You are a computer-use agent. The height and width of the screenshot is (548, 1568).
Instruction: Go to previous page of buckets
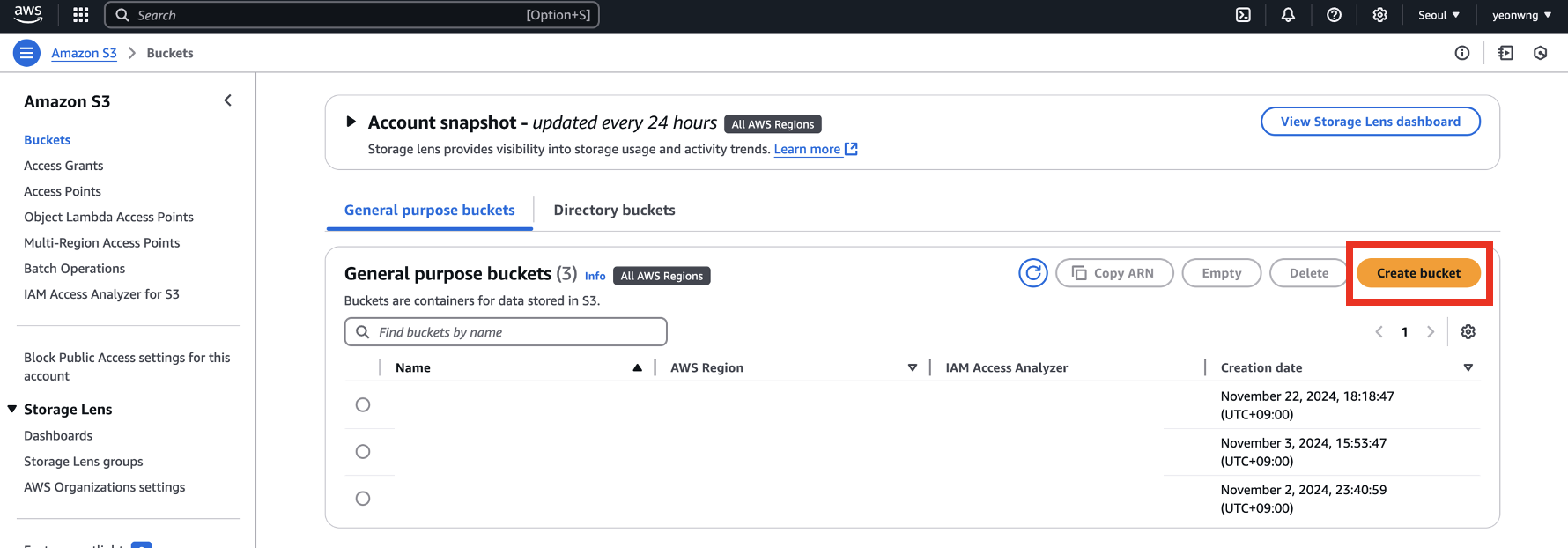point(1379,332)
